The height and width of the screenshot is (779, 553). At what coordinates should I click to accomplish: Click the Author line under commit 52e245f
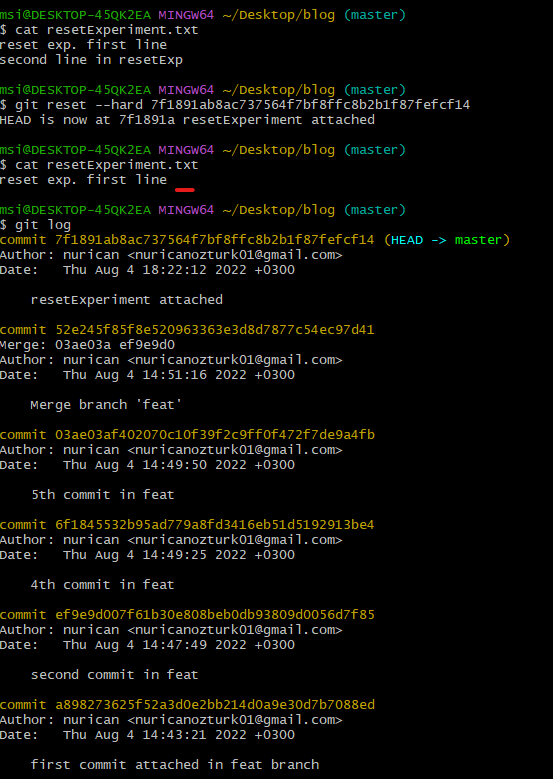pyautogui.click(x=171, y=360)
